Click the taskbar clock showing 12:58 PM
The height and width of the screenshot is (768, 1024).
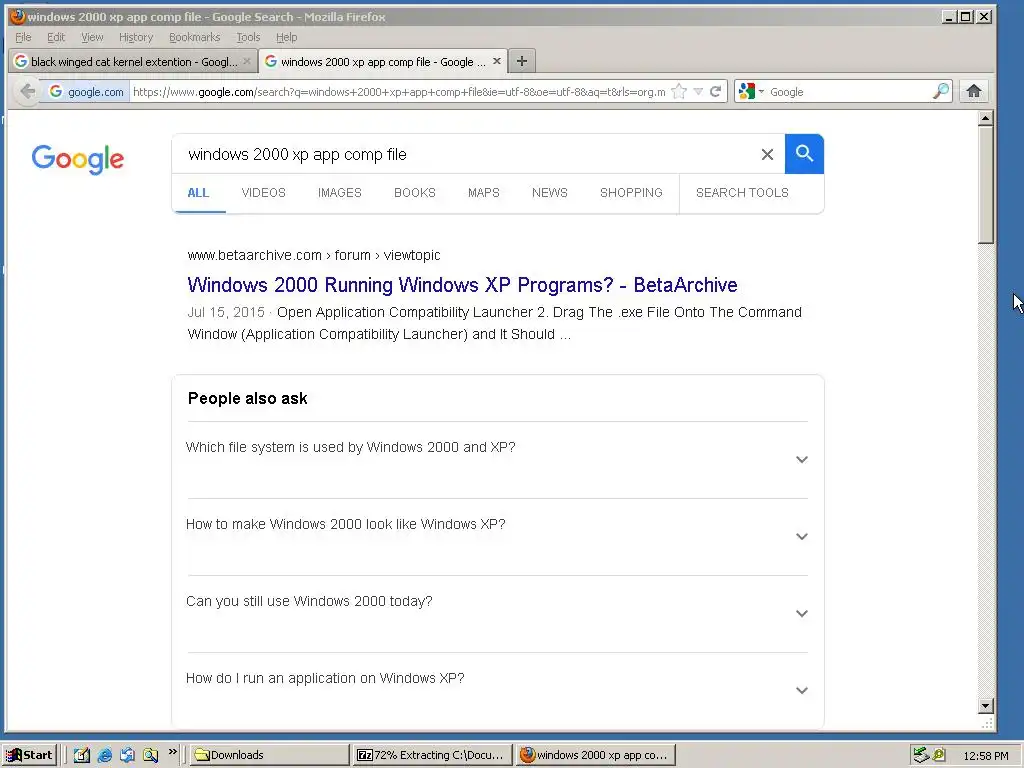point(985,756)
